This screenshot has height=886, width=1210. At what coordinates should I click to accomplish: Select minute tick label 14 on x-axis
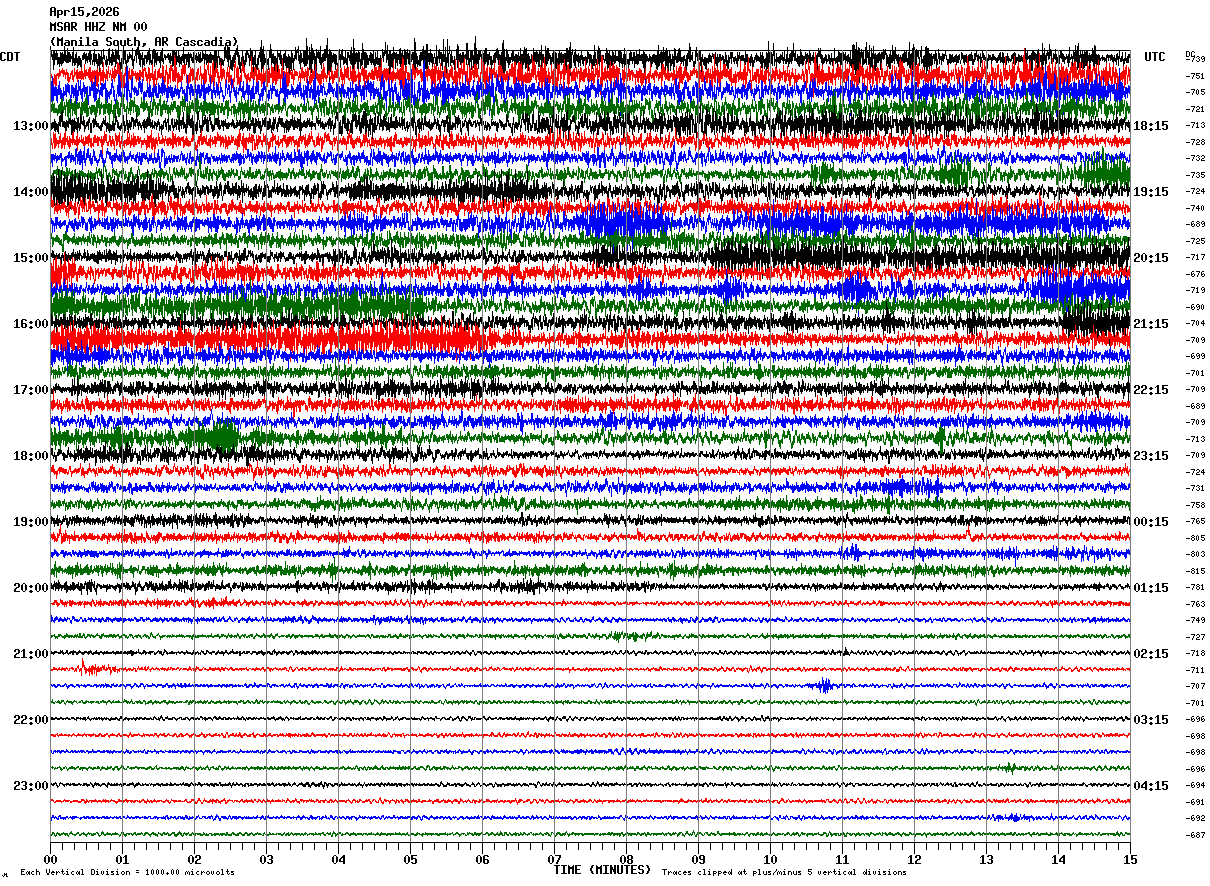(1058, 859)
